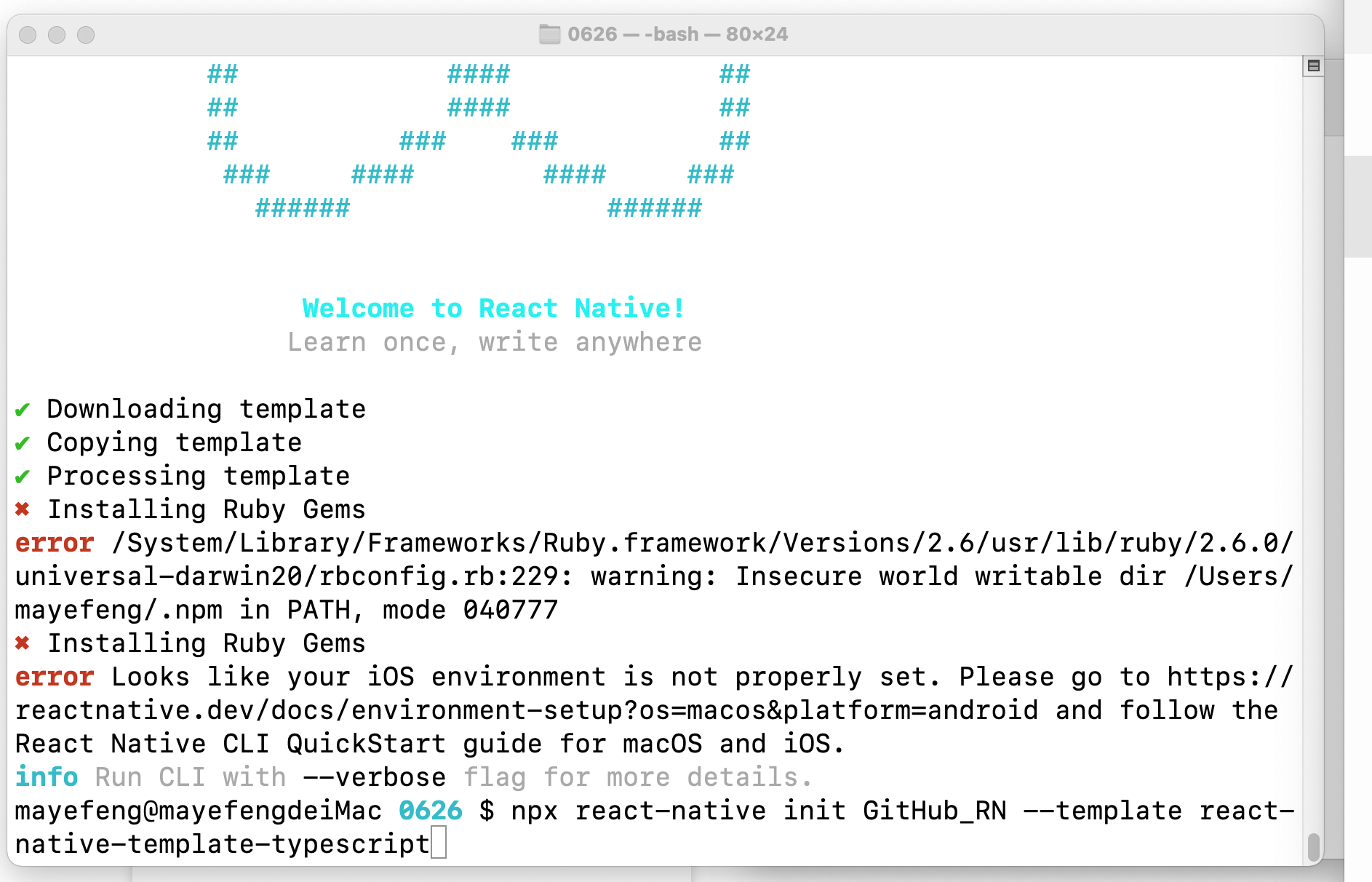
Task: Click the green checkmark beside Processing template
Action: pyautogui.click(x=23, y=477)
